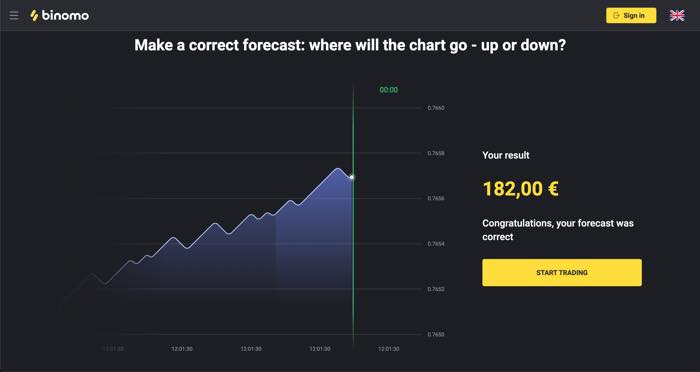Click the 'Your result' heading
The image size is (700, 372).
506,155
